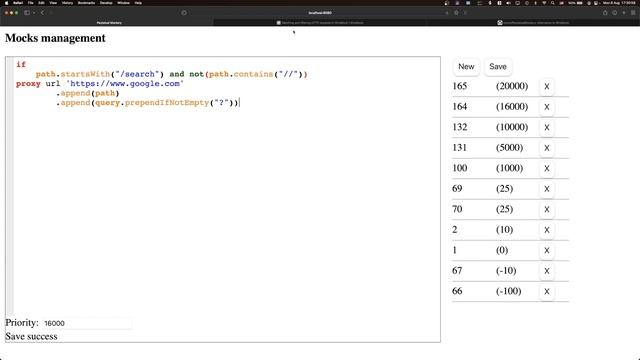The width and height of the screenshot is (640, 360).
Task: Go back with the browser back arrow
Action: 42,13
